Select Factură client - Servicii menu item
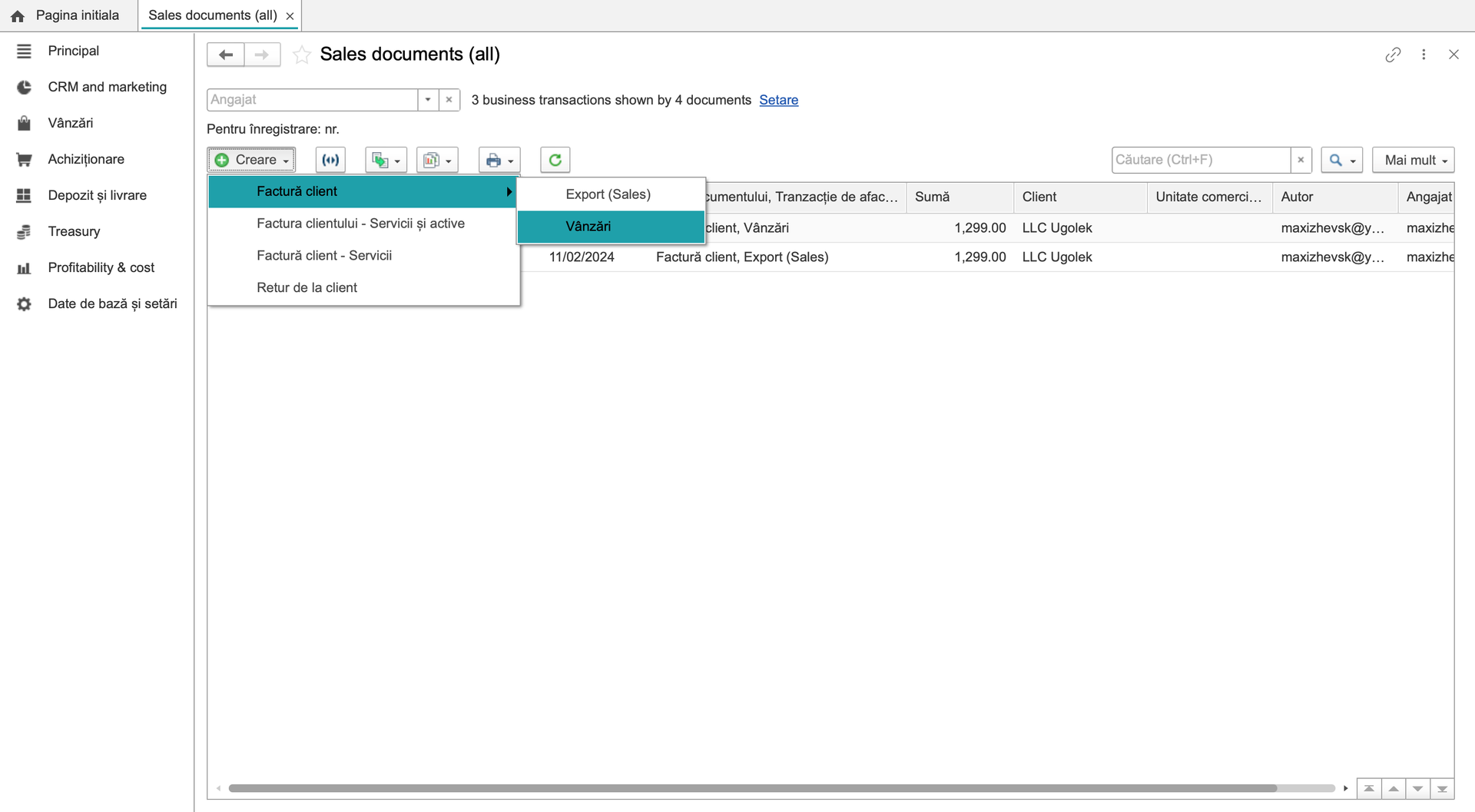Viewport: 1475px width, 812px height. (362, 256)
